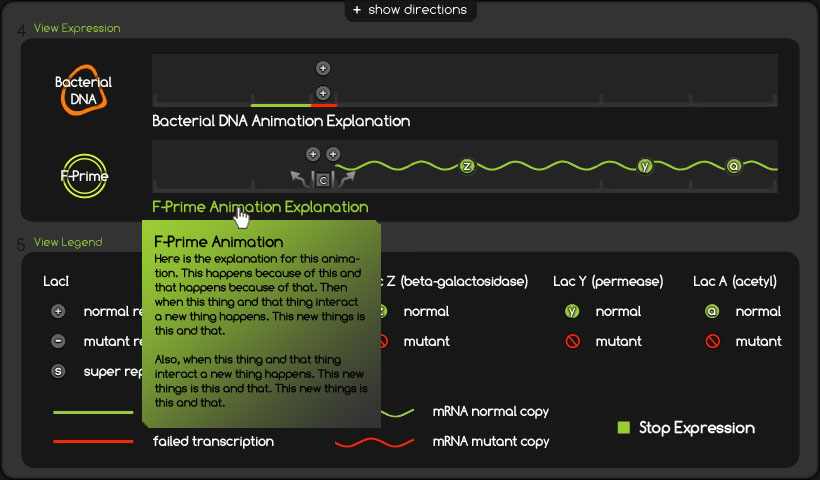Click the red failed transcription line swatch
Image resolution: width=820 pixels, height=480 pixels.
click(93, 441)
